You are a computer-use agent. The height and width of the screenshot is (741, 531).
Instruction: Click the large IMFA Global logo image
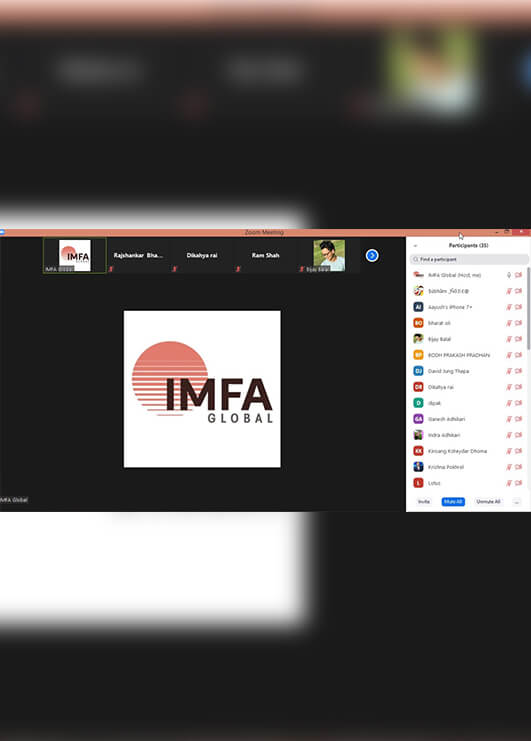click(x=202, y=389)
